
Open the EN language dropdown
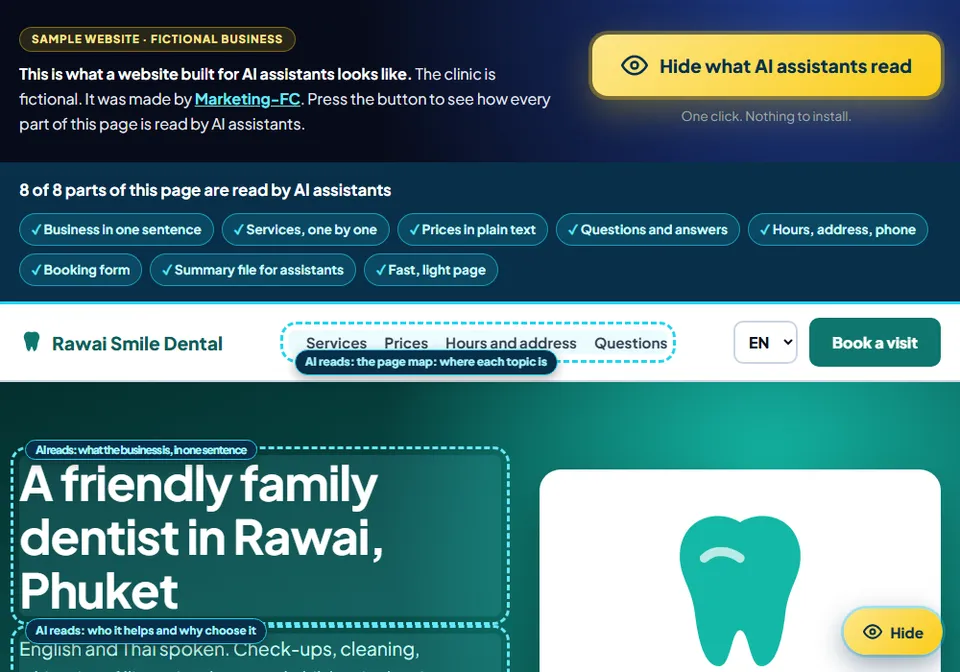pos(765,342)
